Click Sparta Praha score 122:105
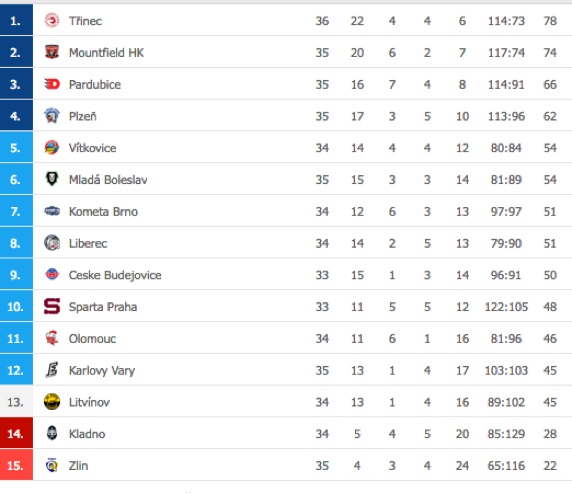 tap(506, 307)
